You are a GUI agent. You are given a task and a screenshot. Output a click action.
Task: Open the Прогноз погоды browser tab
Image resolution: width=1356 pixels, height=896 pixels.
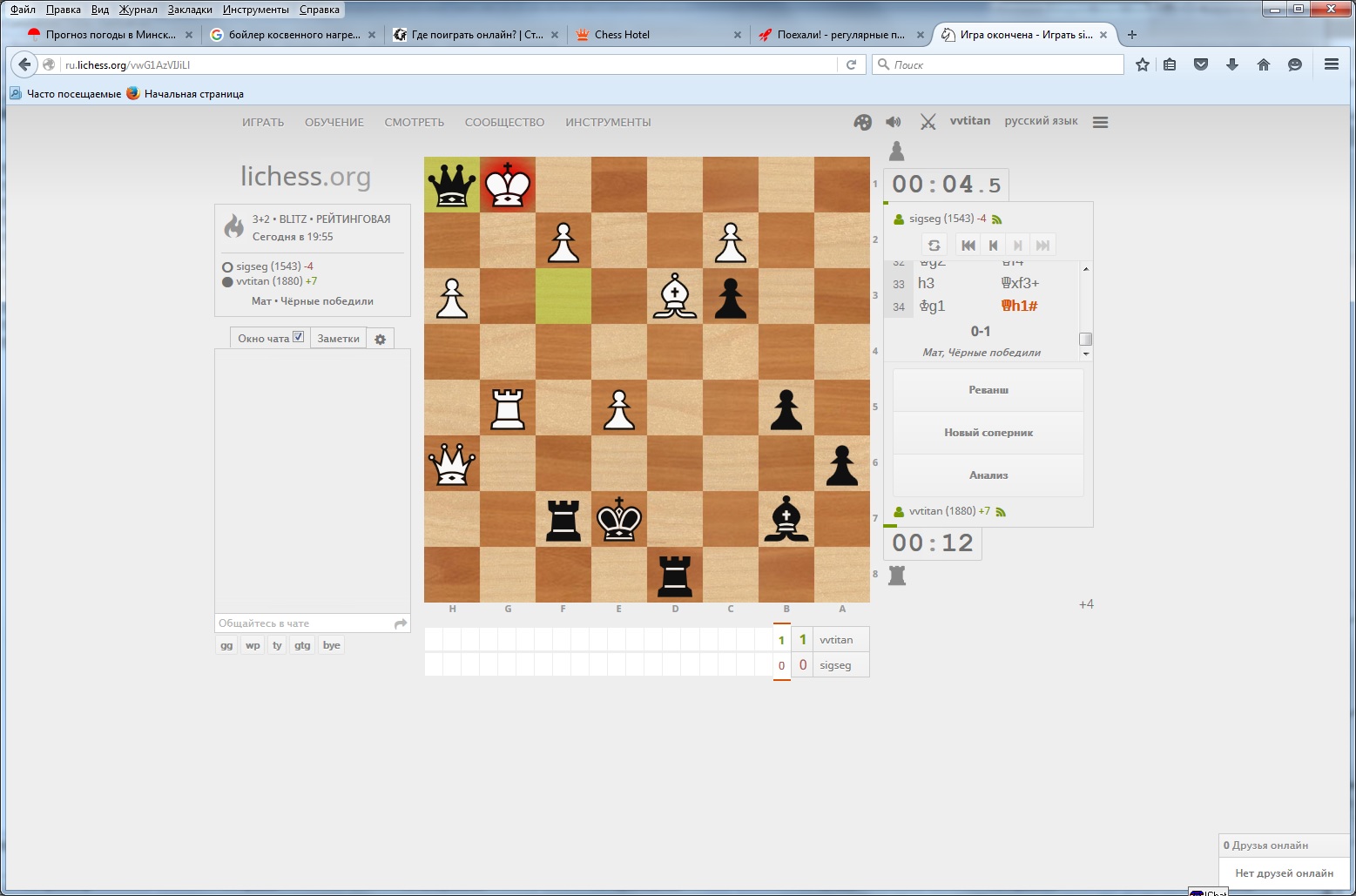[x=110, y=35]
